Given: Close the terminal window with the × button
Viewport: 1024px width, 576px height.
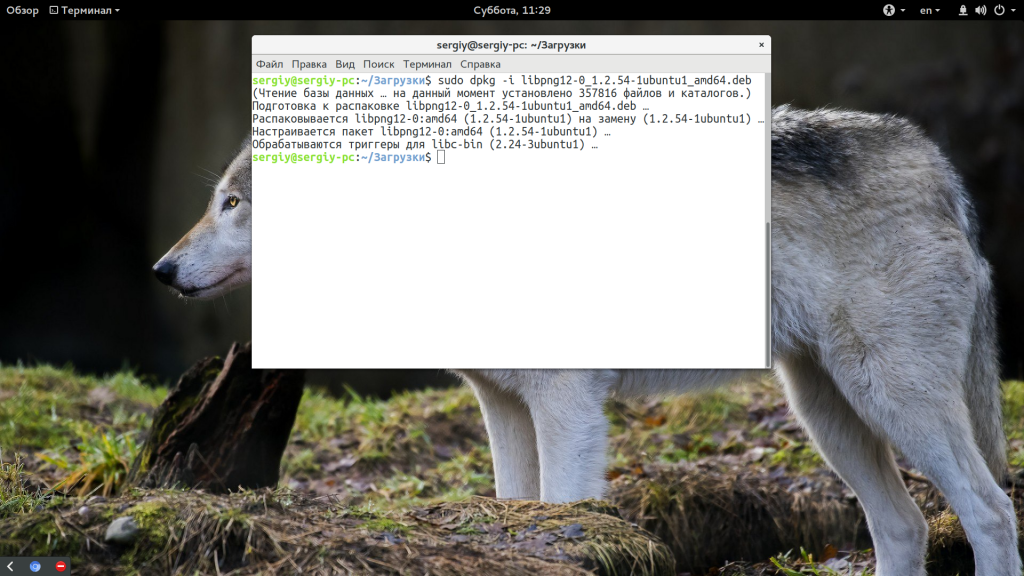Looking at the screenshot, I should tap(761, 45).
